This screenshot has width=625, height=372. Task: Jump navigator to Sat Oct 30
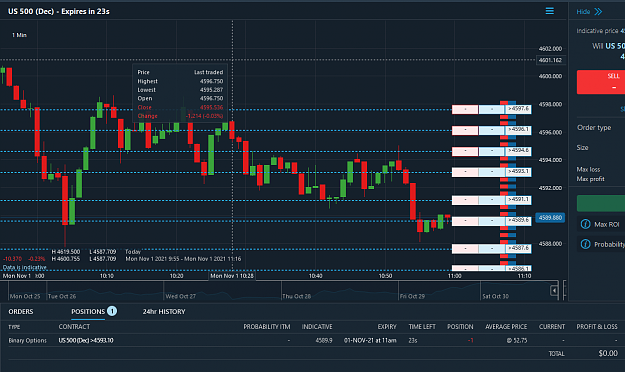(495, 296)
